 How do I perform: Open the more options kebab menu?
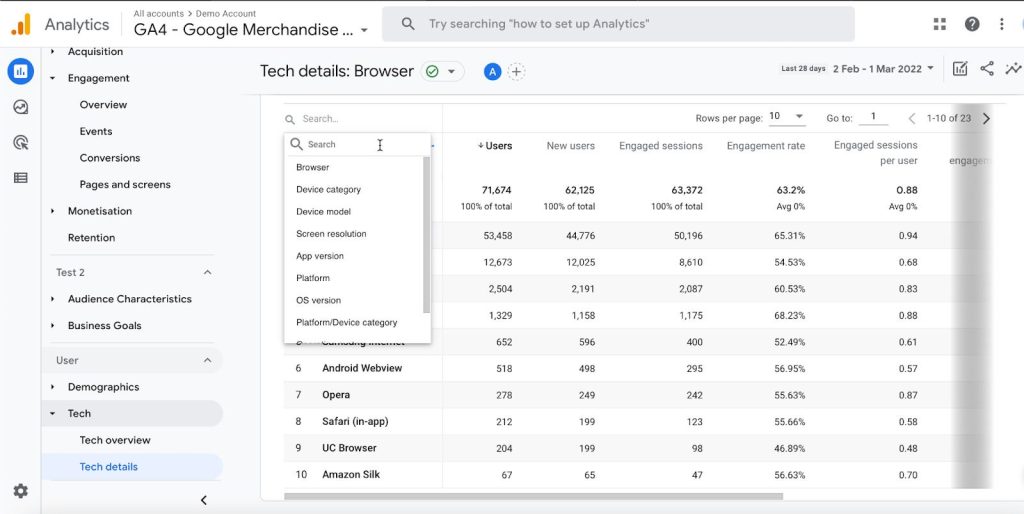[x=1002, y=24]
